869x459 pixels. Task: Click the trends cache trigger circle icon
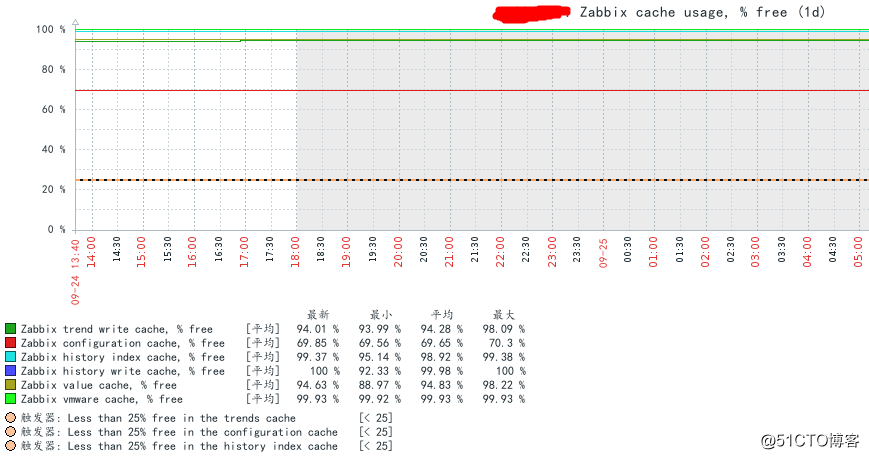coord(11,418)
